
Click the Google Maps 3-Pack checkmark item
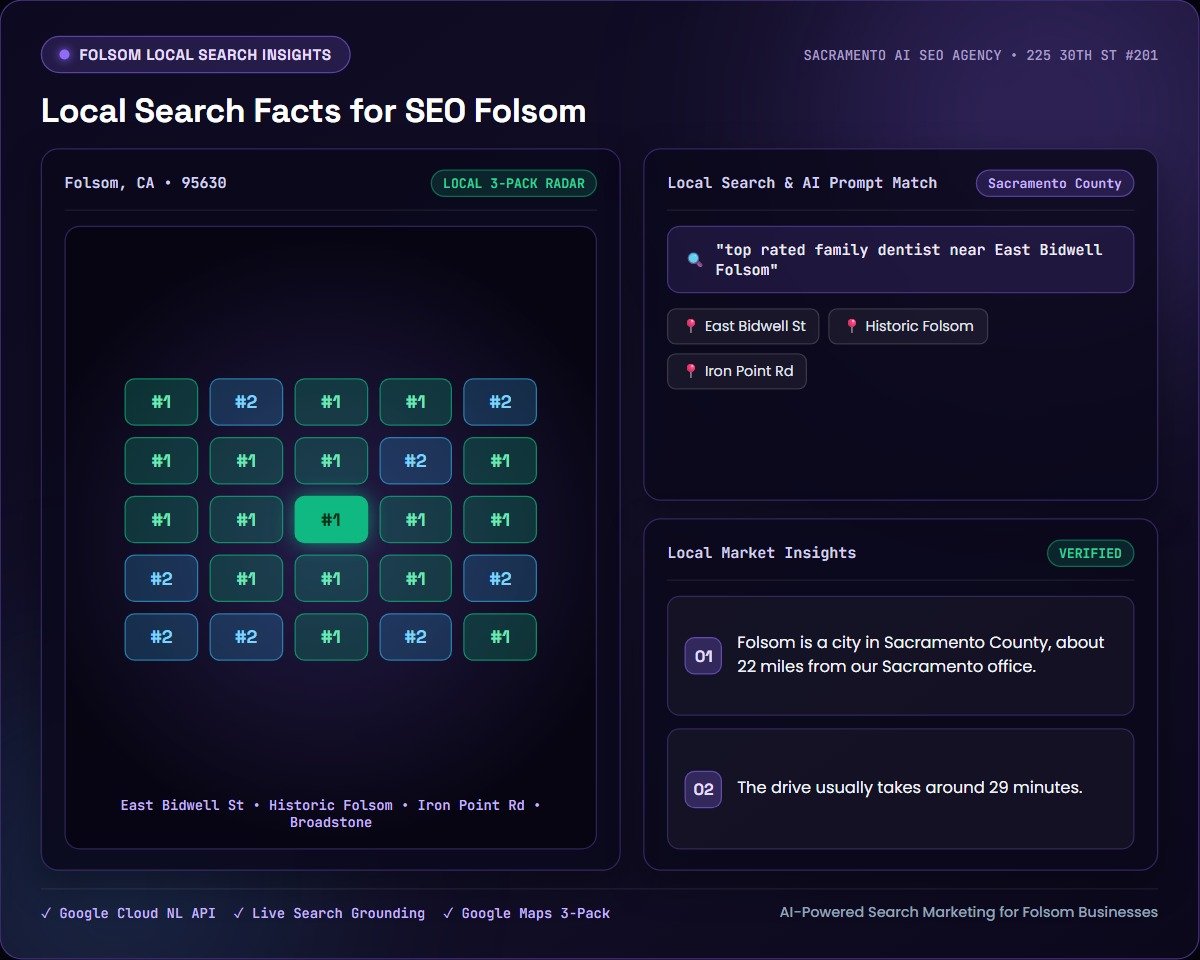(526, 913)
